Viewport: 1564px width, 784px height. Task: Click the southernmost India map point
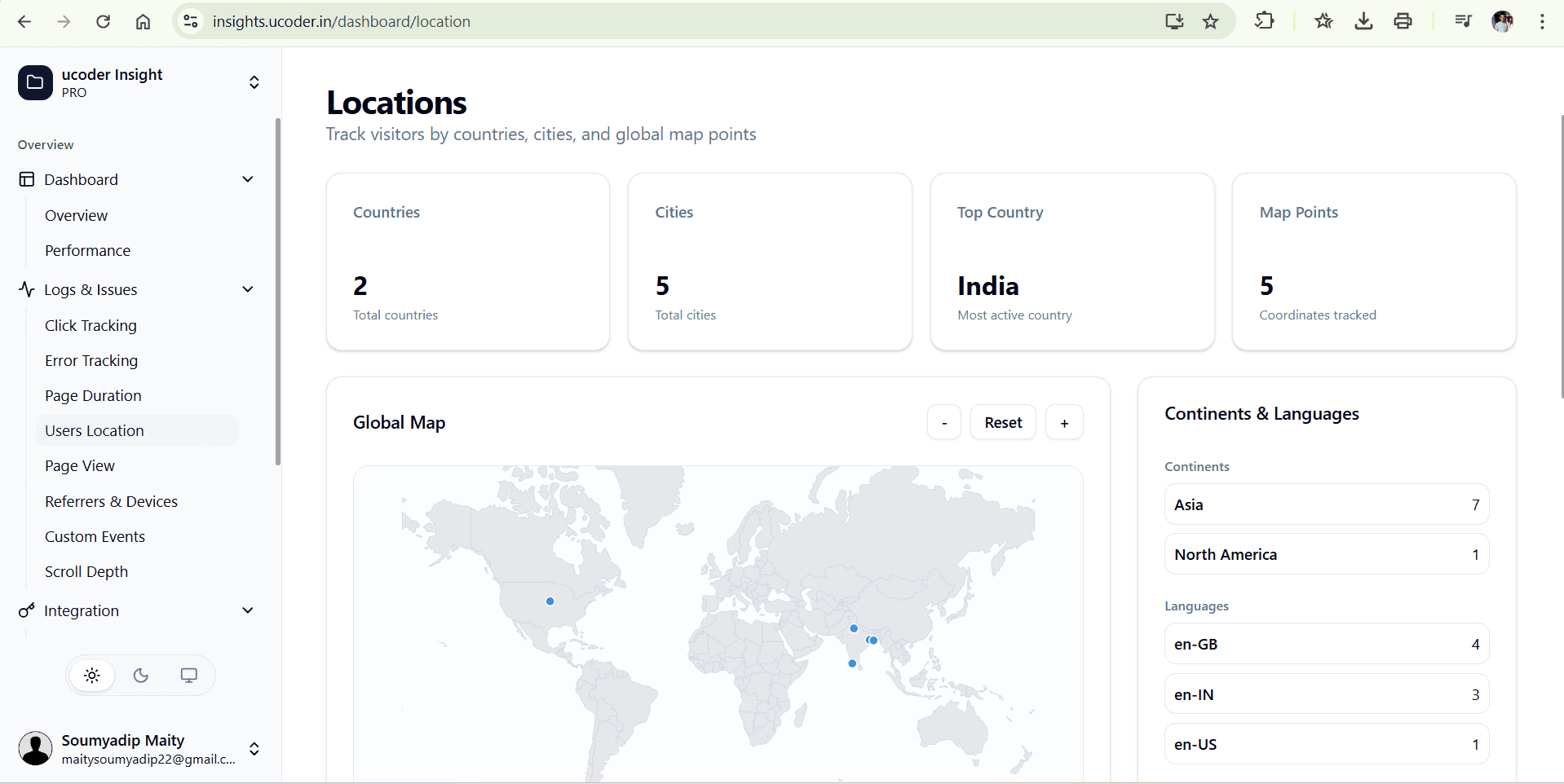click(852, 663)
